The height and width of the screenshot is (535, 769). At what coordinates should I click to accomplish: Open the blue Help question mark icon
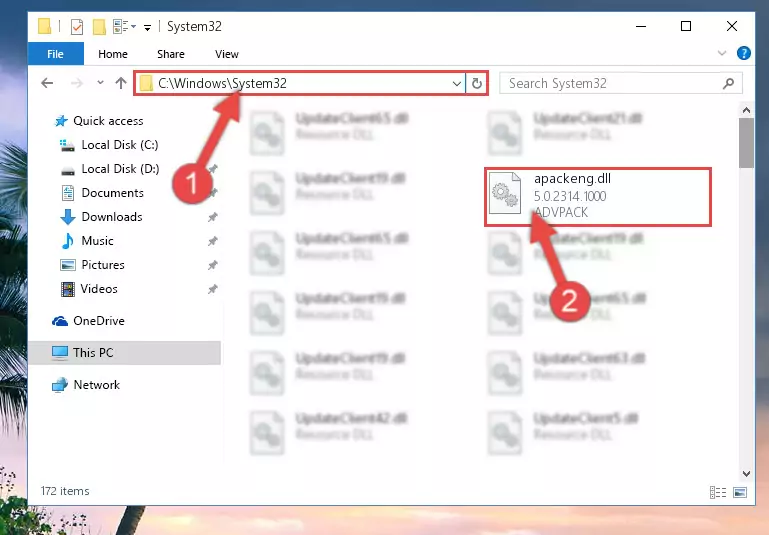point(743,53)
